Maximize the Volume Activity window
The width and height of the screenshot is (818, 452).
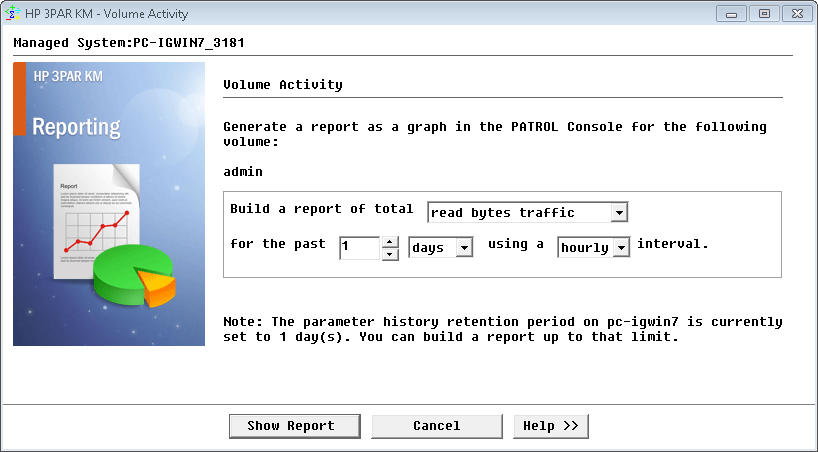coord(764,14)
